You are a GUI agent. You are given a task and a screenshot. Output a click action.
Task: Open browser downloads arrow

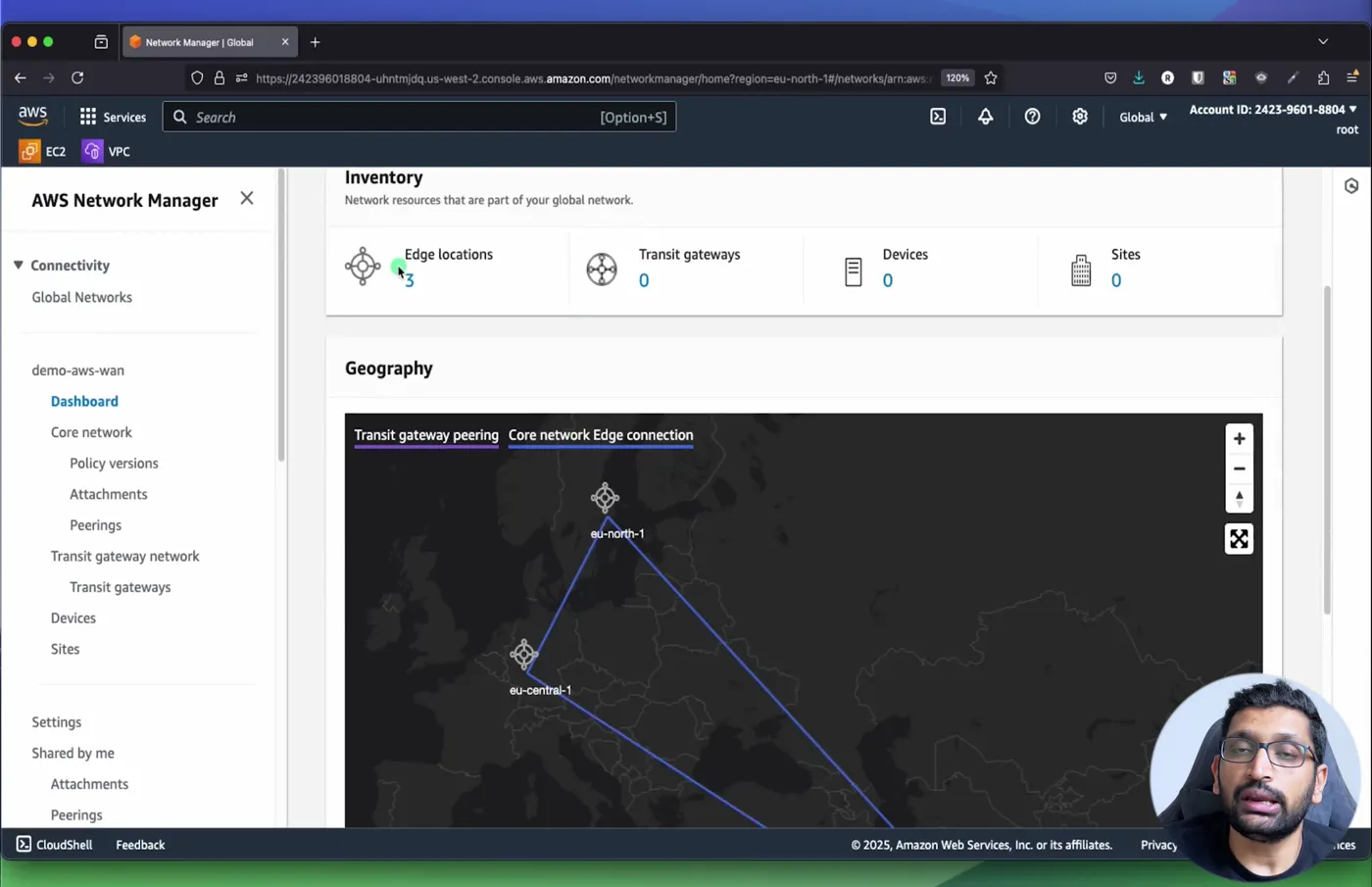coord(1139,77)
